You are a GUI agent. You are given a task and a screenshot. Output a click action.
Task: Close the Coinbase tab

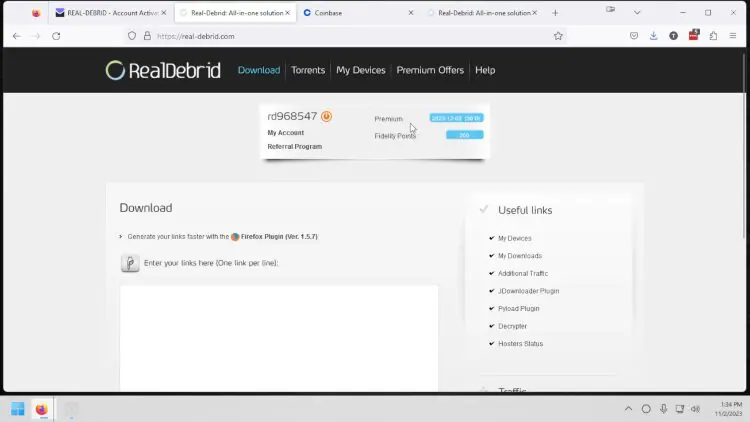(411, 13)
